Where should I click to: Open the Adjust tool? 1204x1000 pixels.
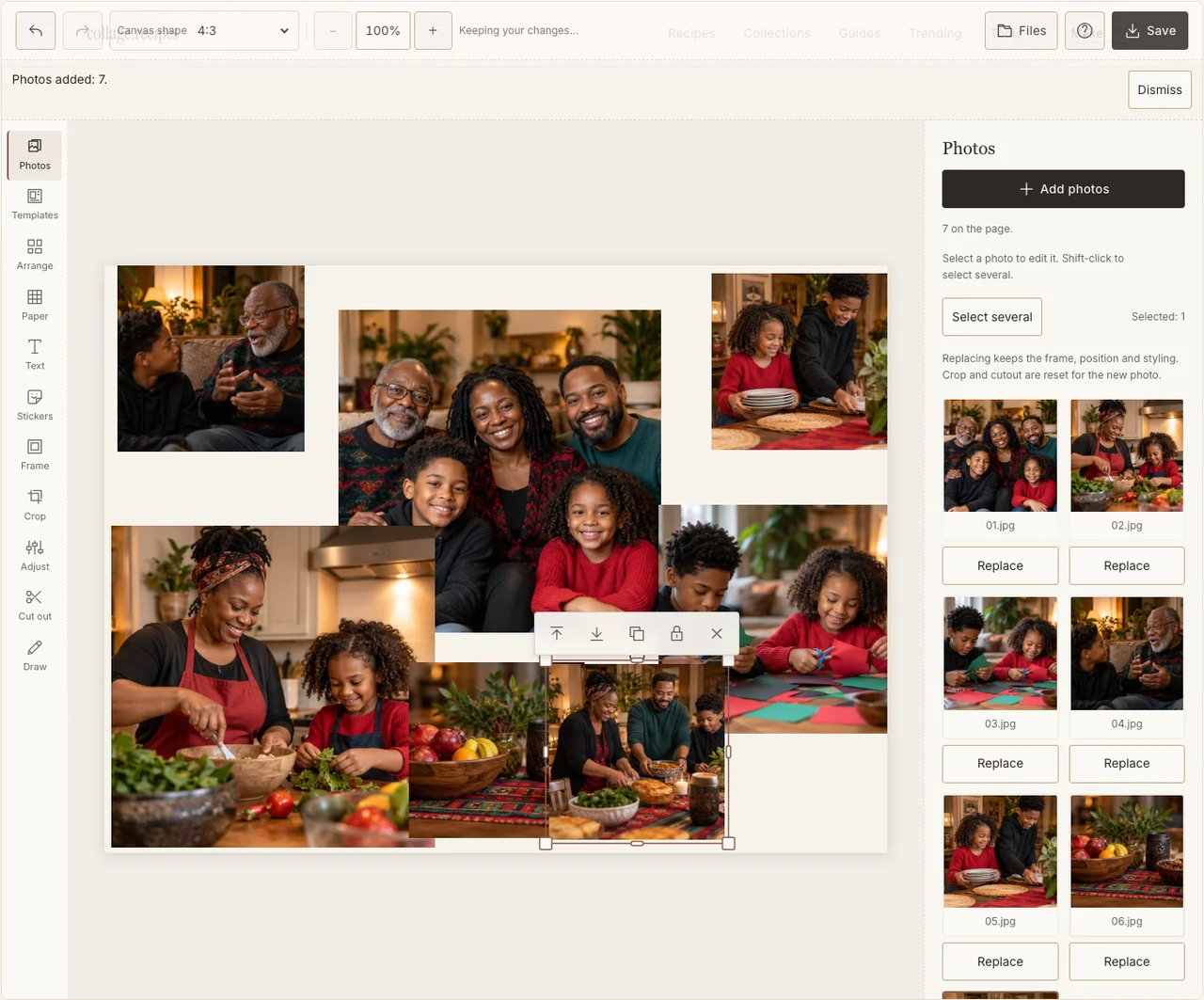35,555
